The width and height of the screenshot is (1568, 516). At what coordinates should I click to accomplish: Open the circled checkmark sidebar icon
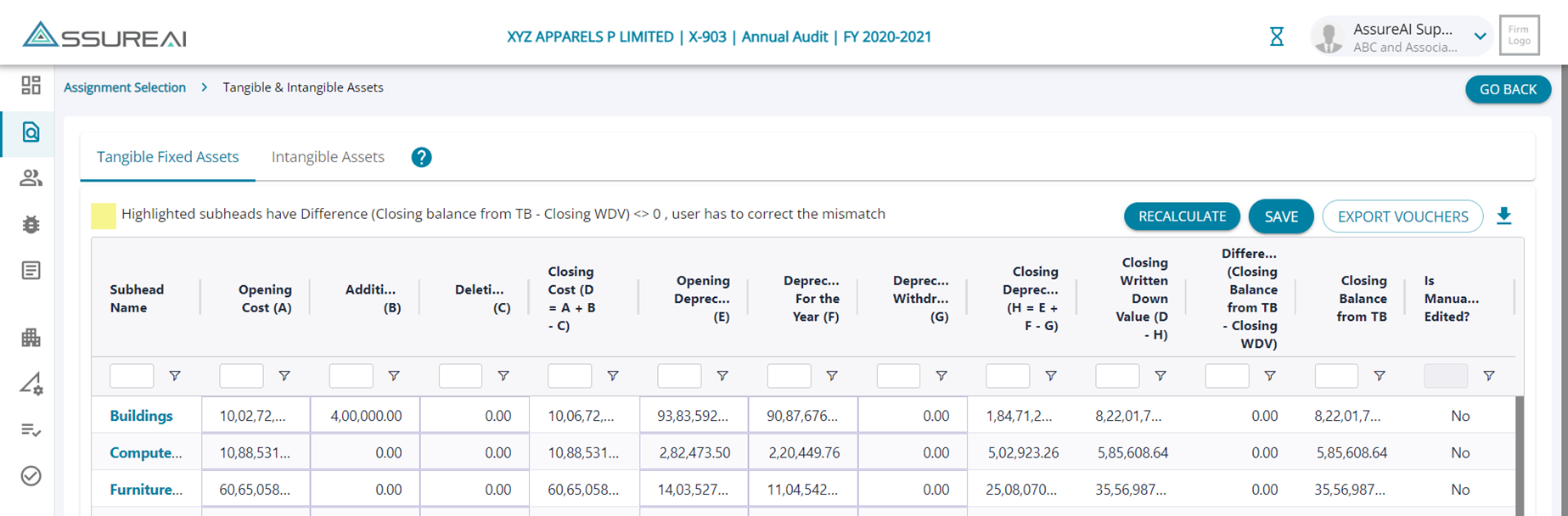(31, 476)
